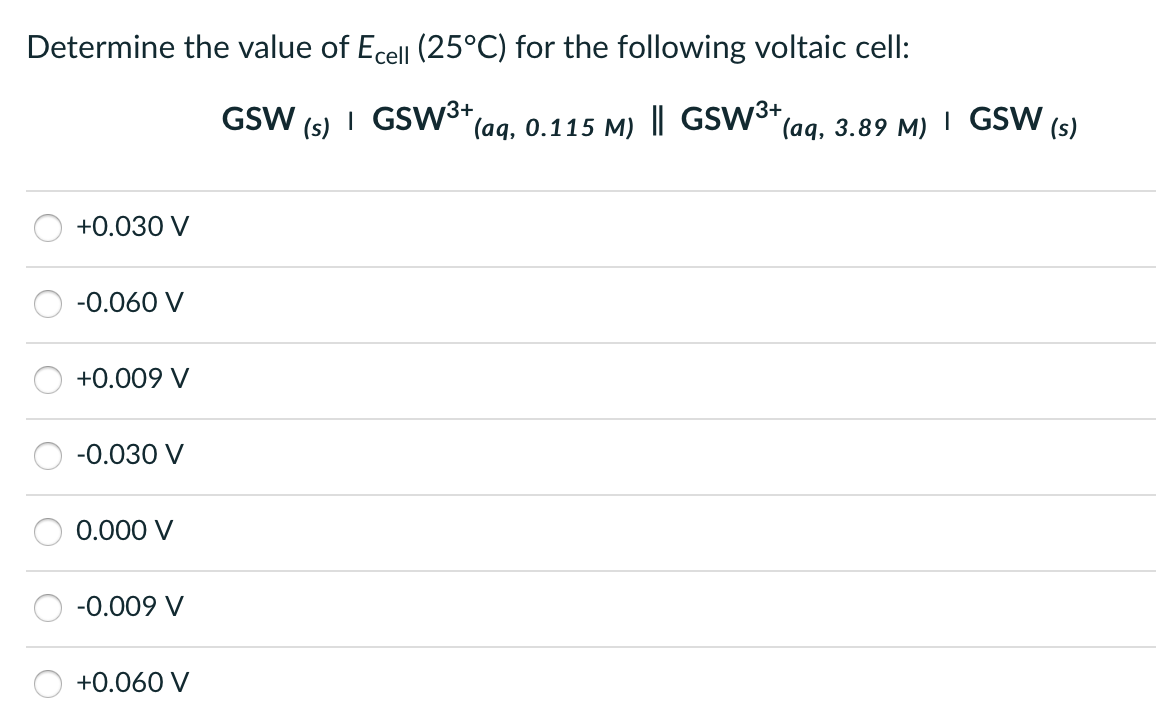The width and height of the screenshot is (1156, 726).
Task: Click the +0.060 V label text
Action: tap(128, 683)
